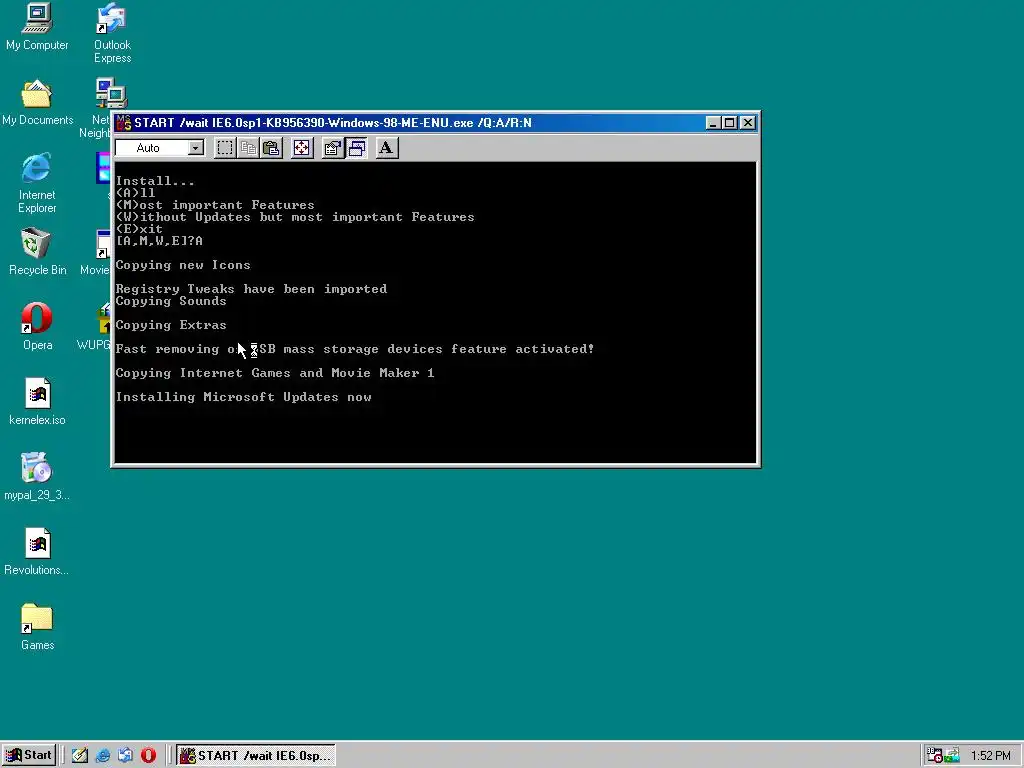This screenshot has width=1024, height=768.
Task: Click the 'Copying Extras' line
Action: 171,325
